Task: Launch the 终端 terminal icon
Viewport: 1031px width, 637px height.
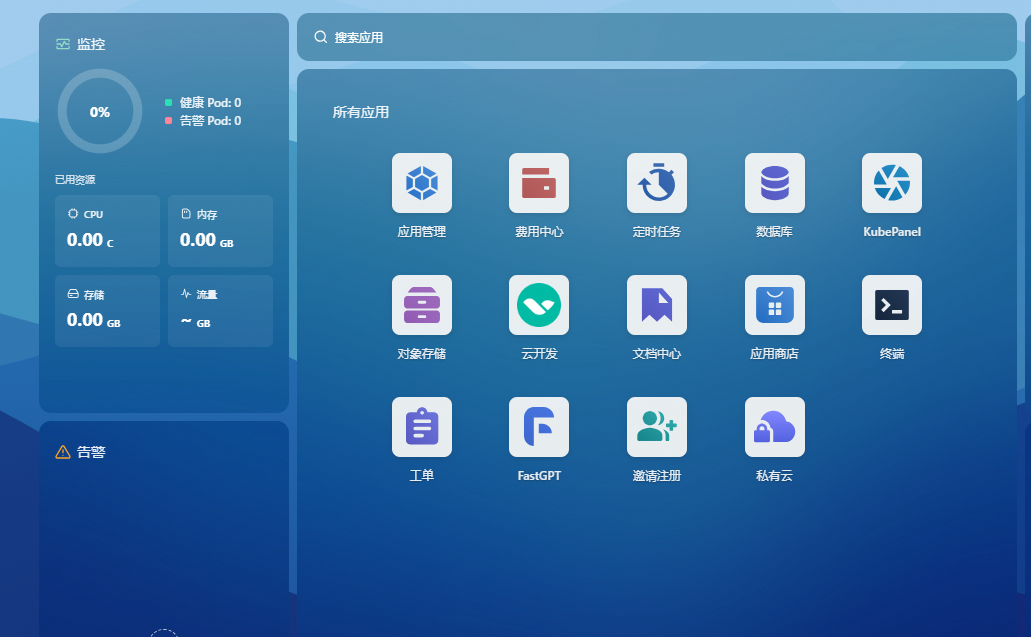Action: pyautogui.click(x=892, y=305)
